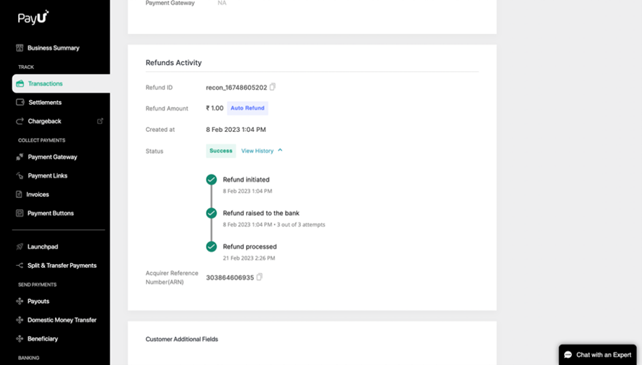Click the Chat with an Expert button
Viewport: 642px width, 365px height.
coord(597,355)
